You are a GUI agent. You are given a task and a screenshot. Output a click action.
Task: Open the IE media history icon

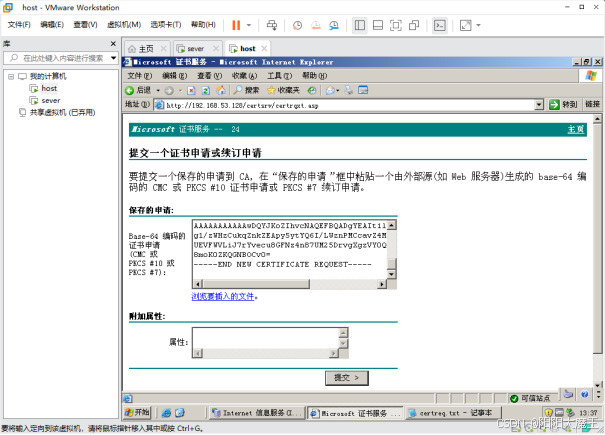(x=312, y=90)
